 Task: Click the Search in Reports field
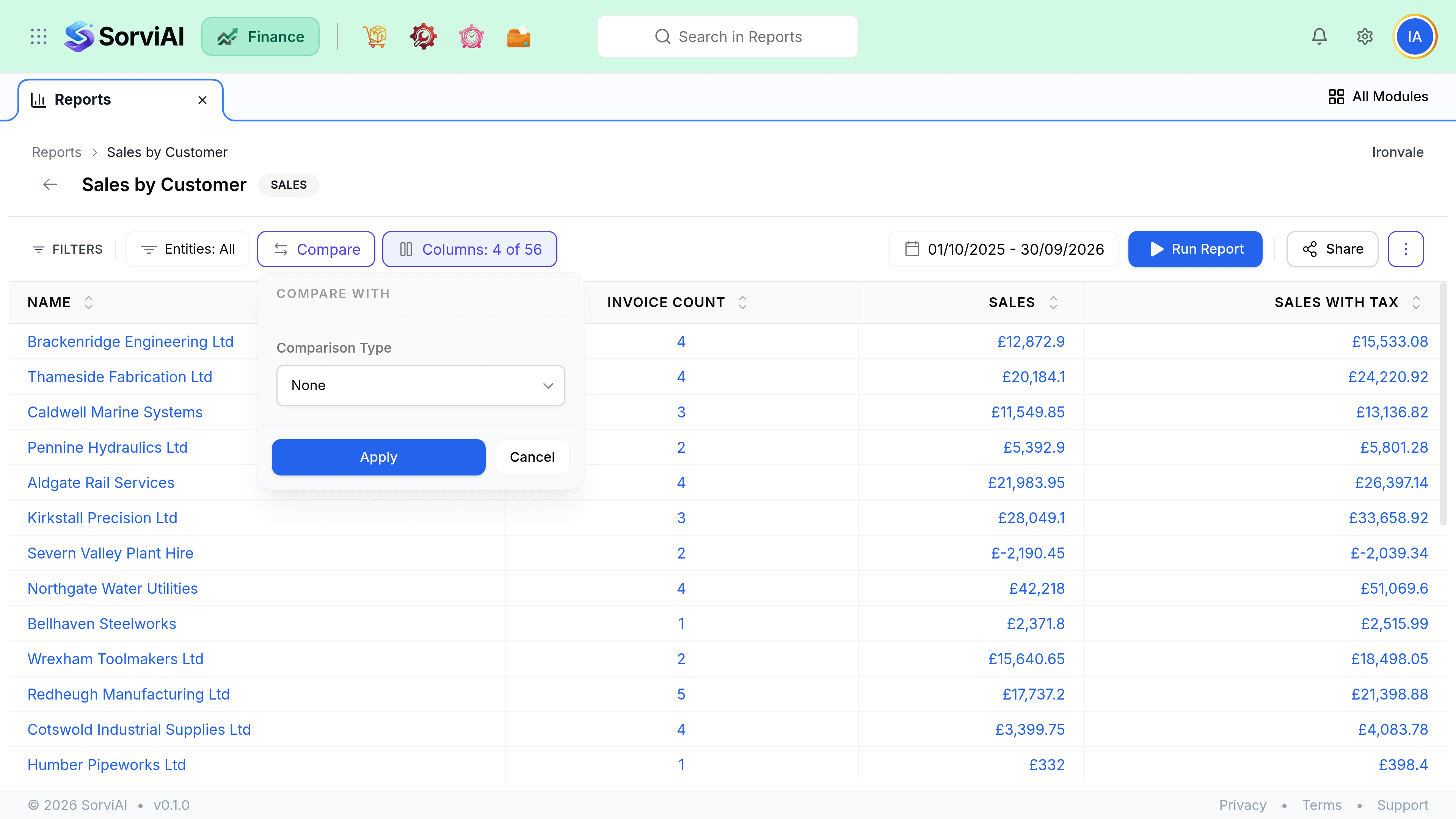(x=728, y=37)
